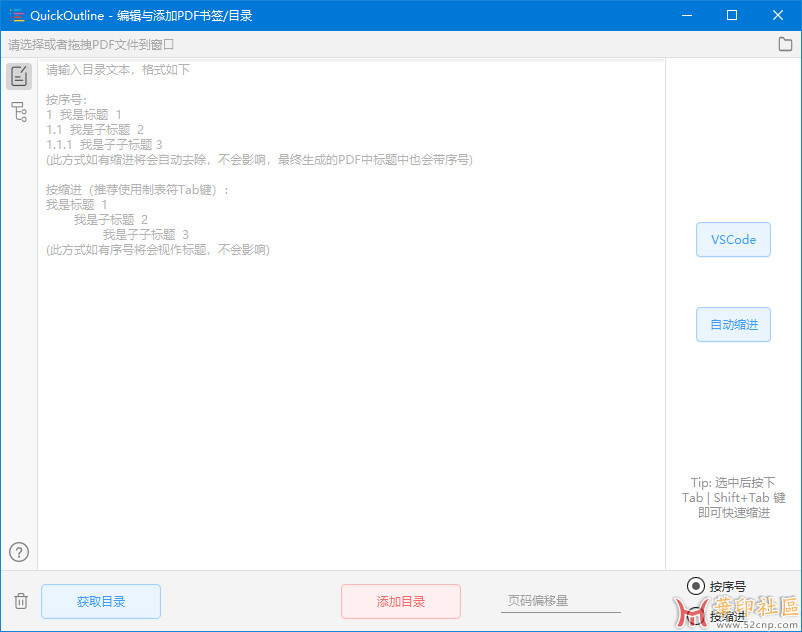Maximize the QuickOutline window

coord(732,15)
